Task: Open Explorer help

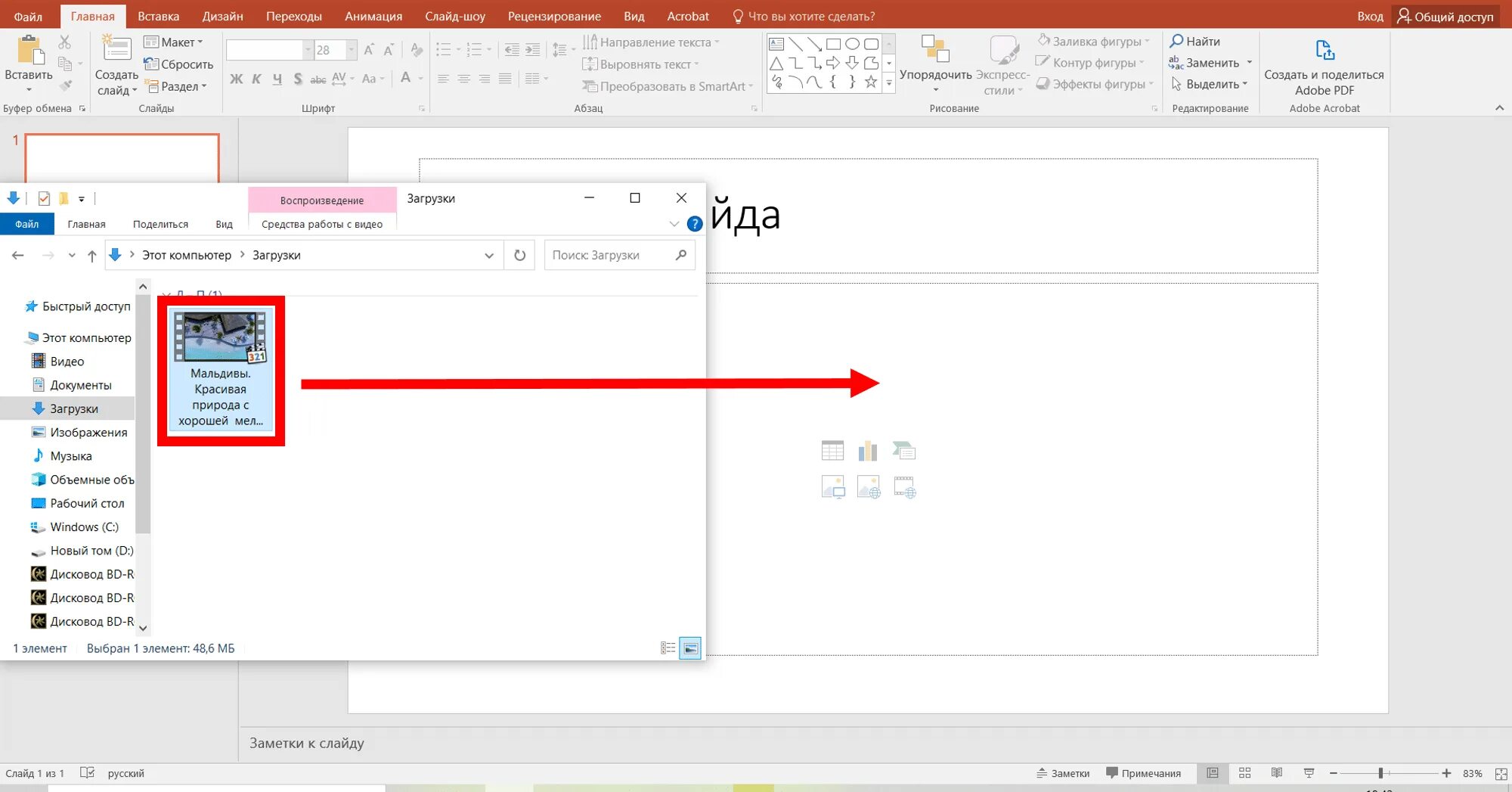Action: click(694, 224)
